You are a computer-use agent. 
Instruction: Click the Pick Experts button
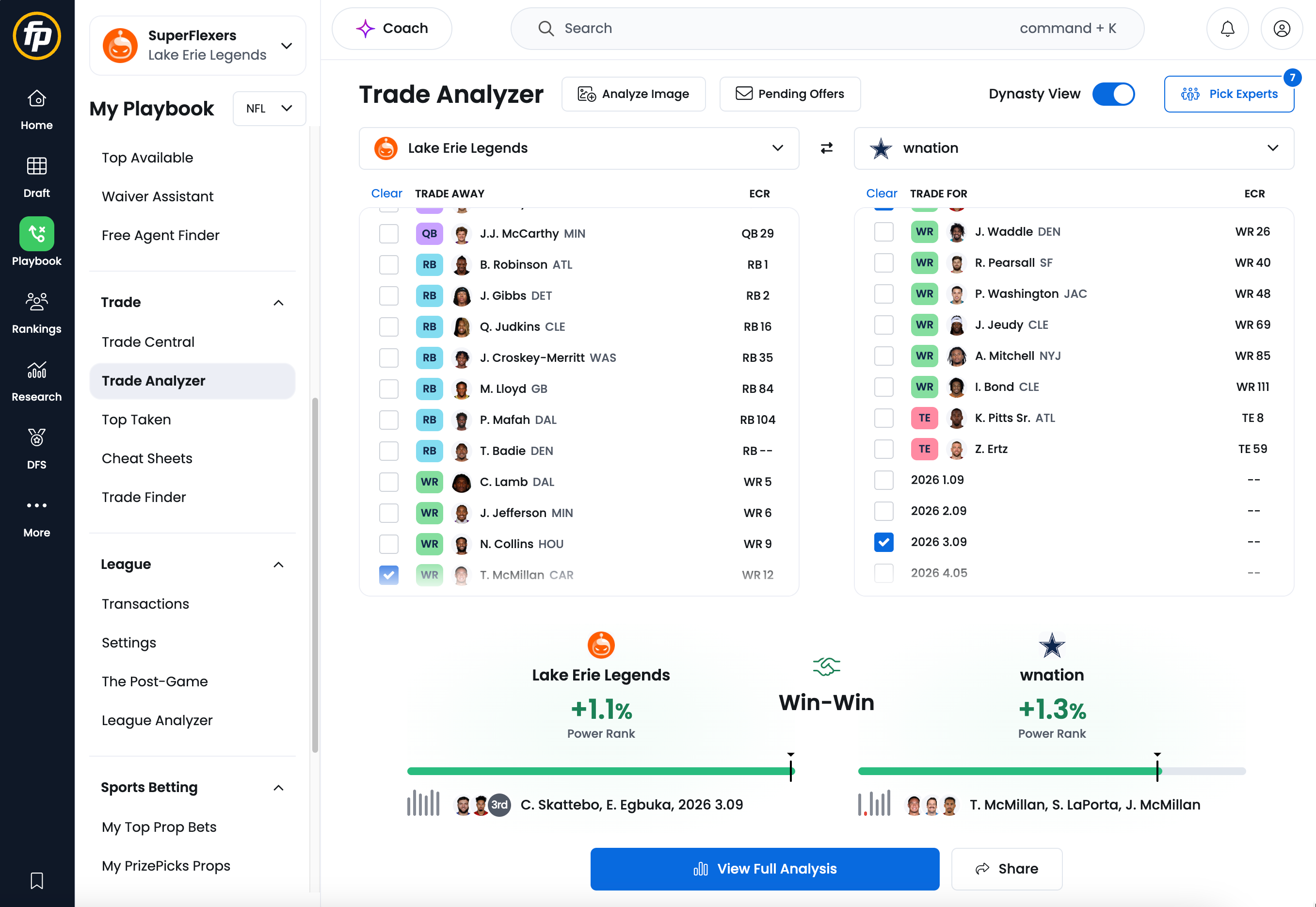coord(1229,94)
